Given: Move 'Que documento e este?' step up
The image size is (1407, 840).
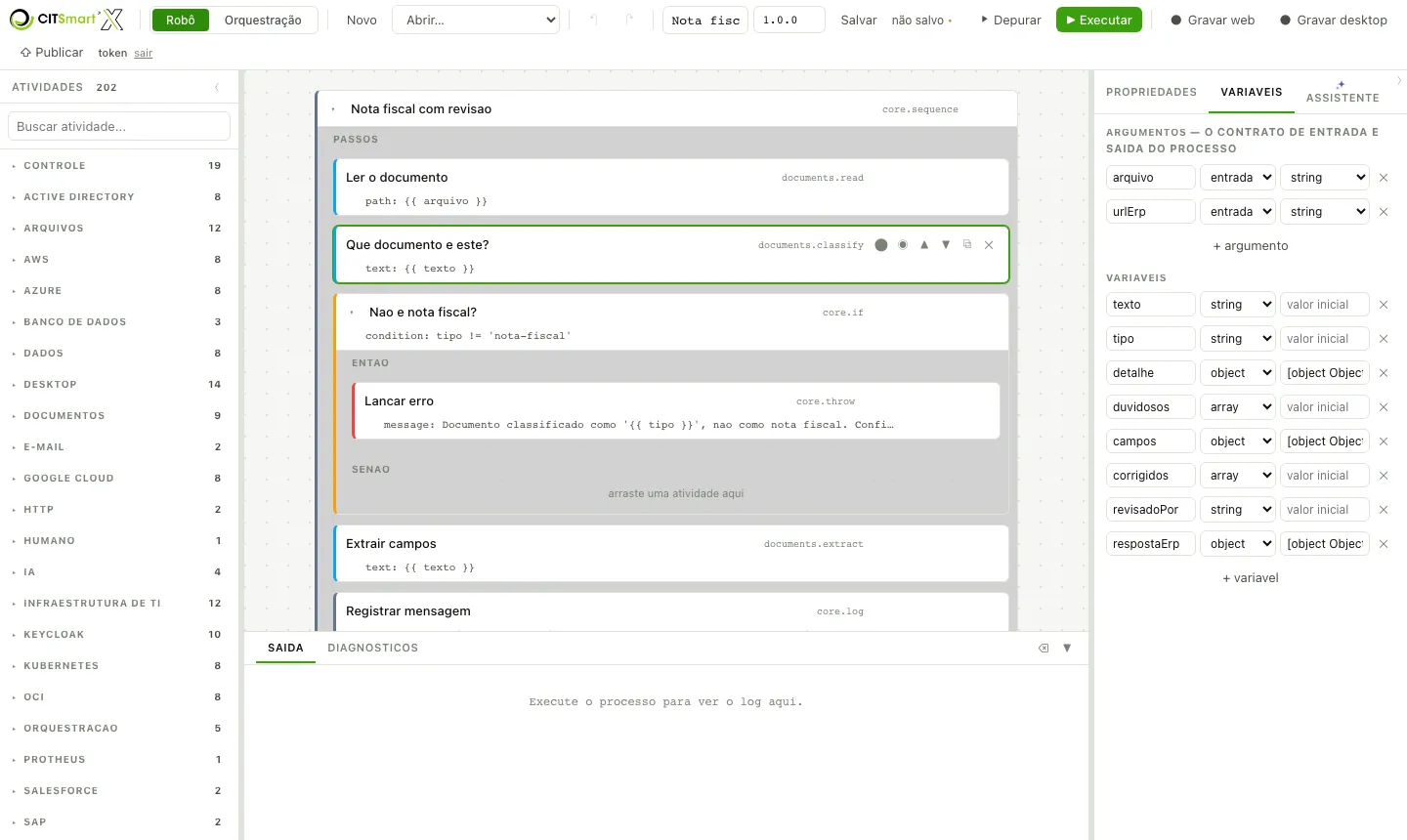Looking at the screenshot, I should (924, 245).
